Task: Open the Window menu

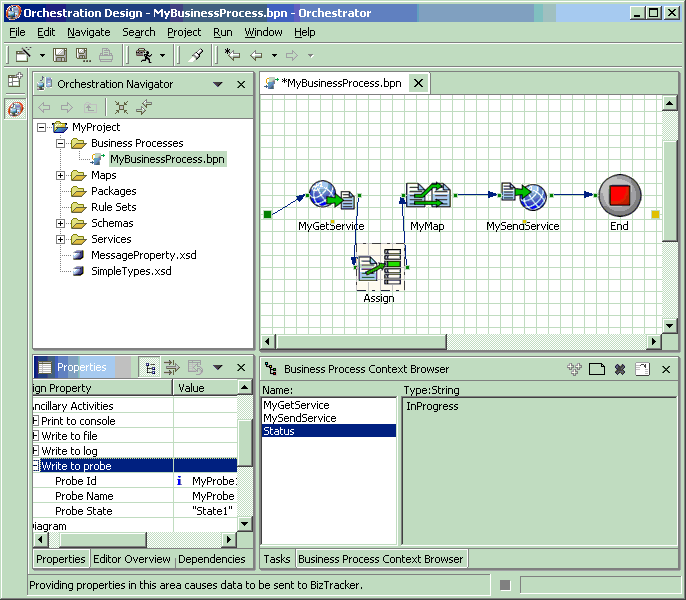Action: 263,32
